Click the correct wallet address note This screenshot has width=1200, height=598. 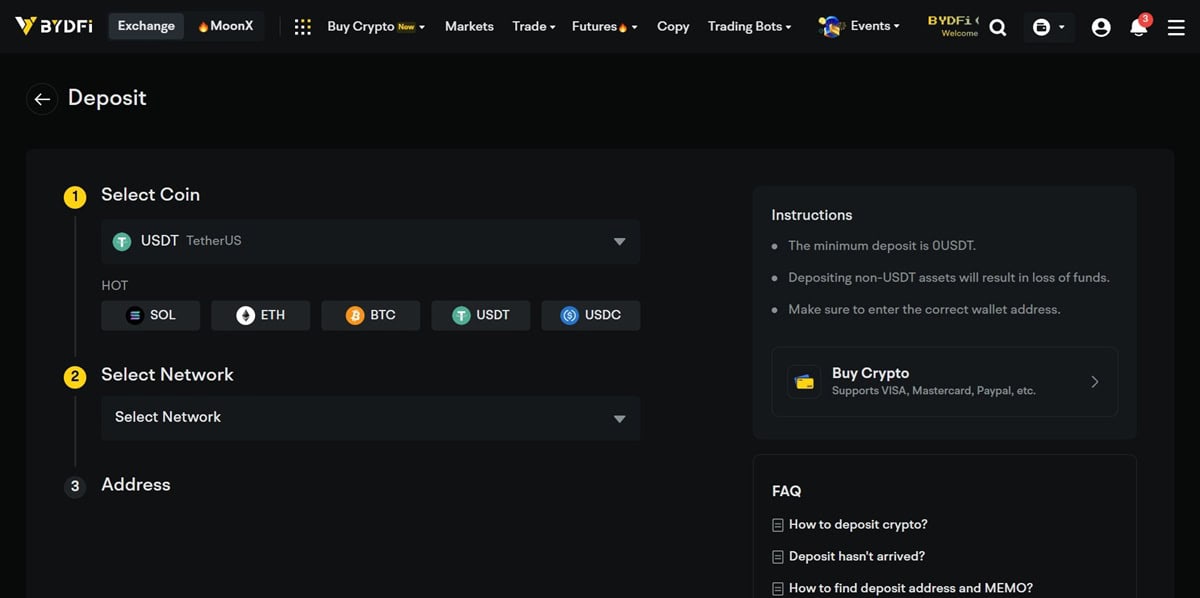924,310
